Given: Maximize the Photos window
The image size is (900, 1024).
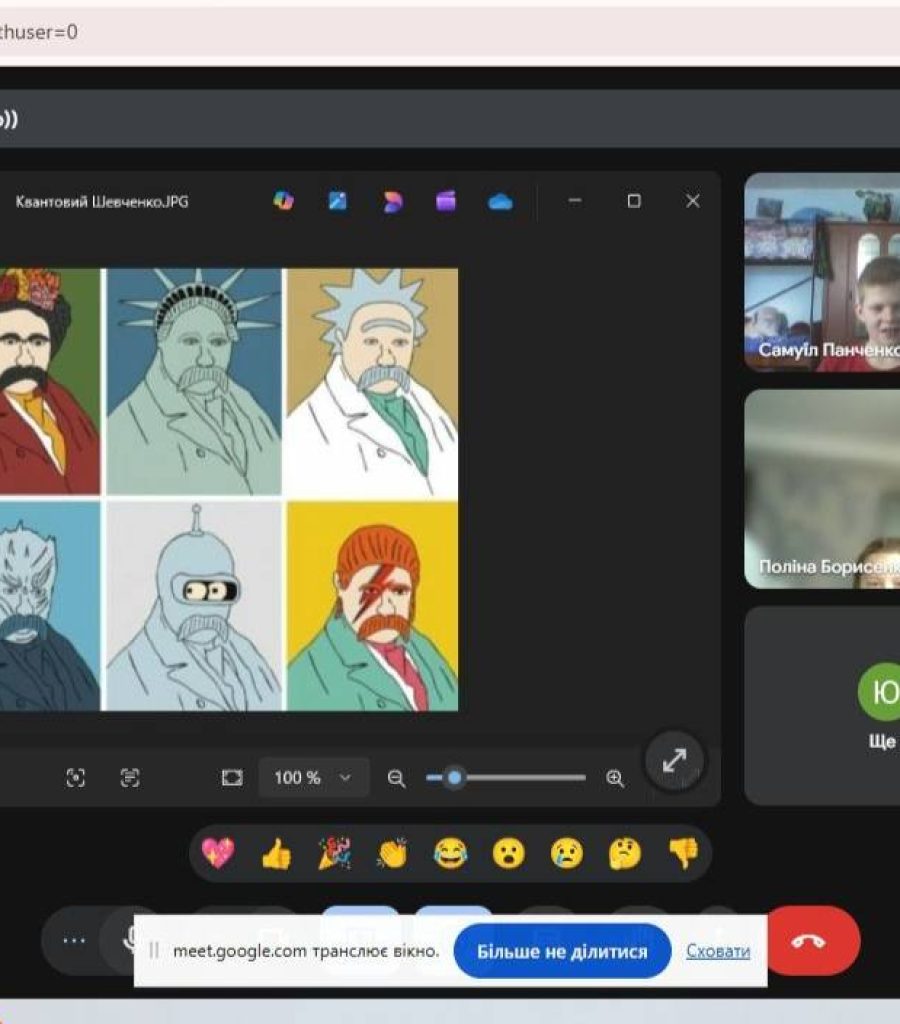Looking at the screenshot, I should point(634,201).
